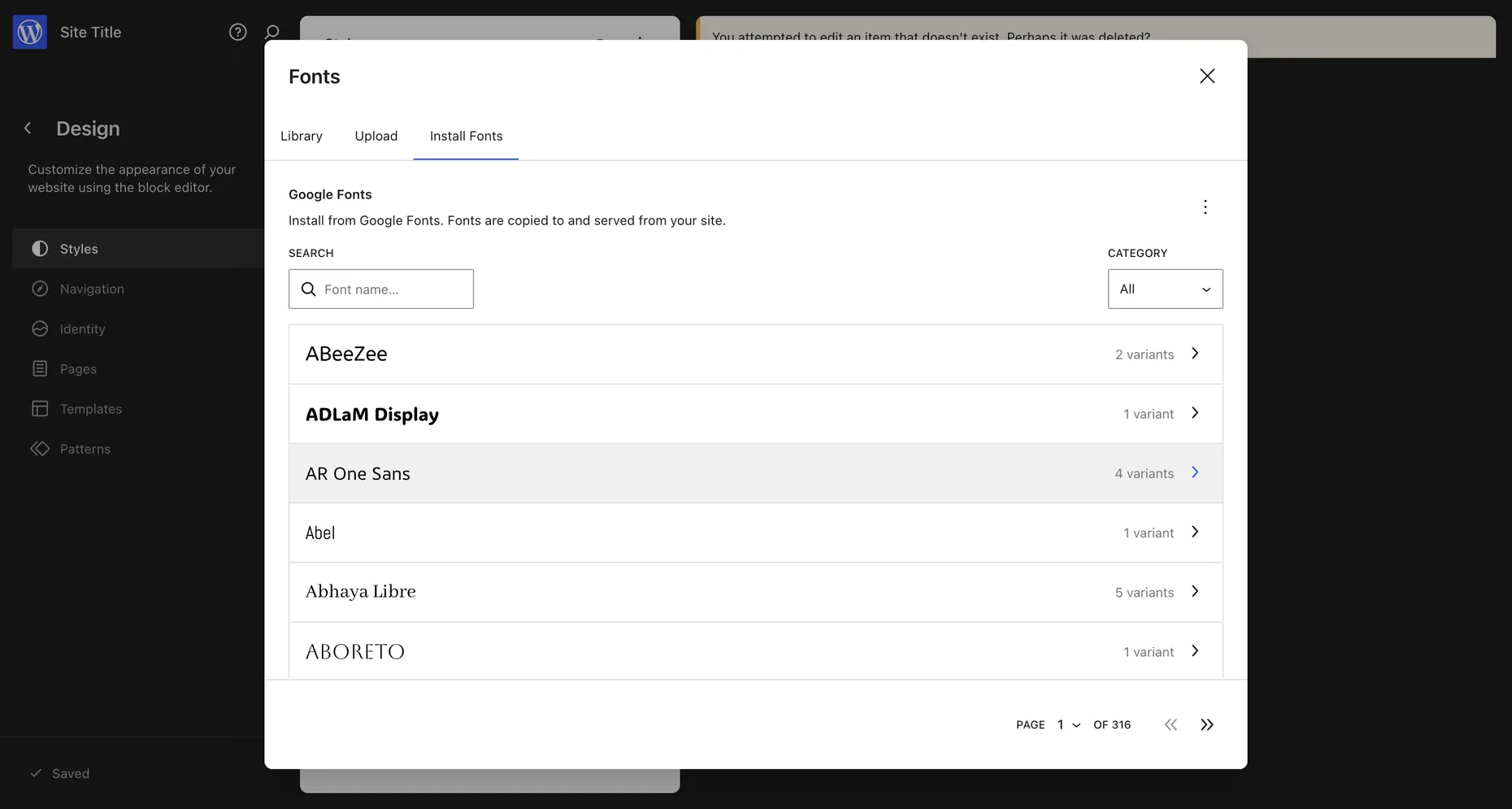Expand ABeeZee font variants chevron
The height and width of the screenshot is (809, 1512).
pos(1195,354)
